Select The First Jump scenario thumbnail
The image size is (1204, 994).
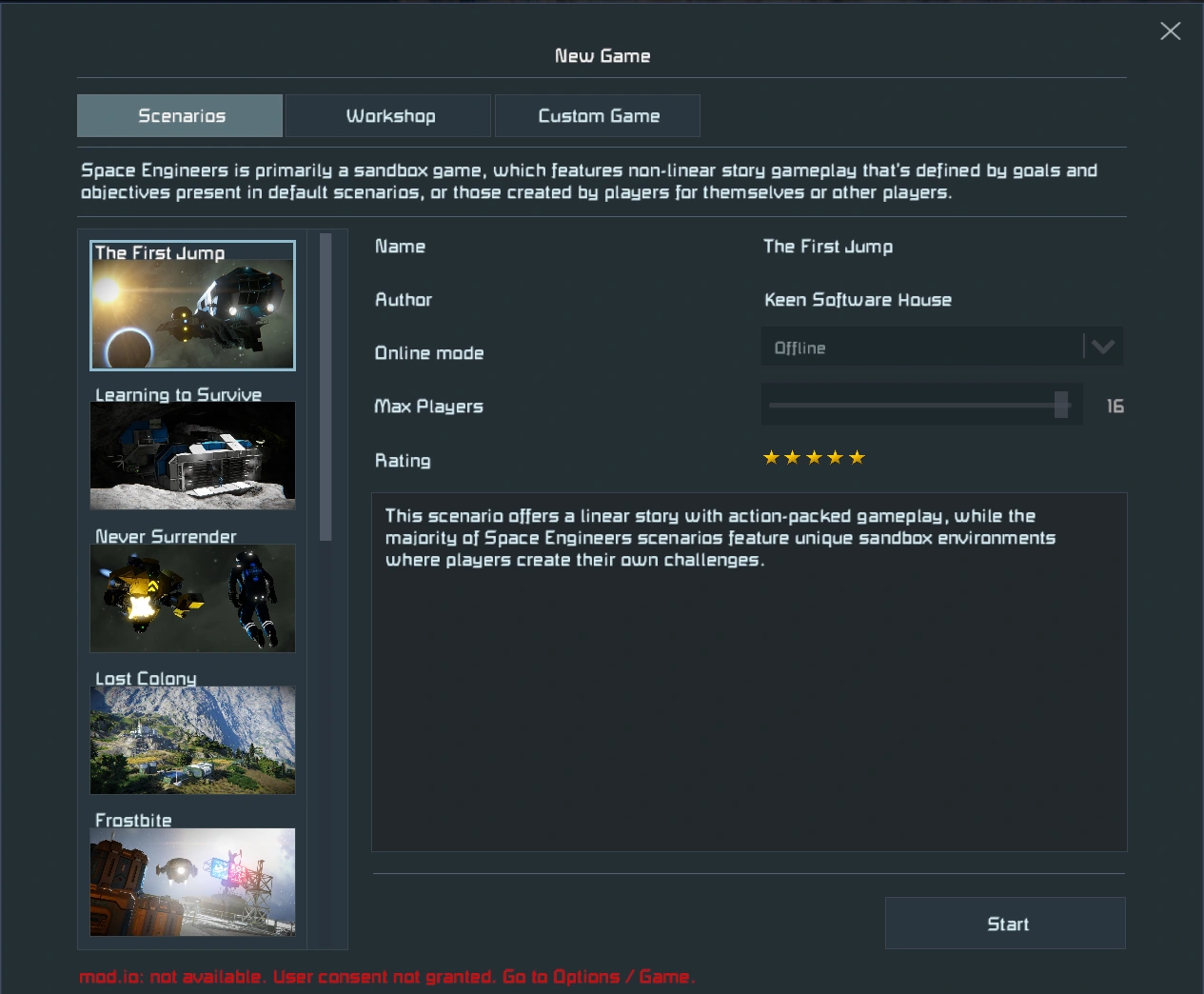(x=192, y=306)
